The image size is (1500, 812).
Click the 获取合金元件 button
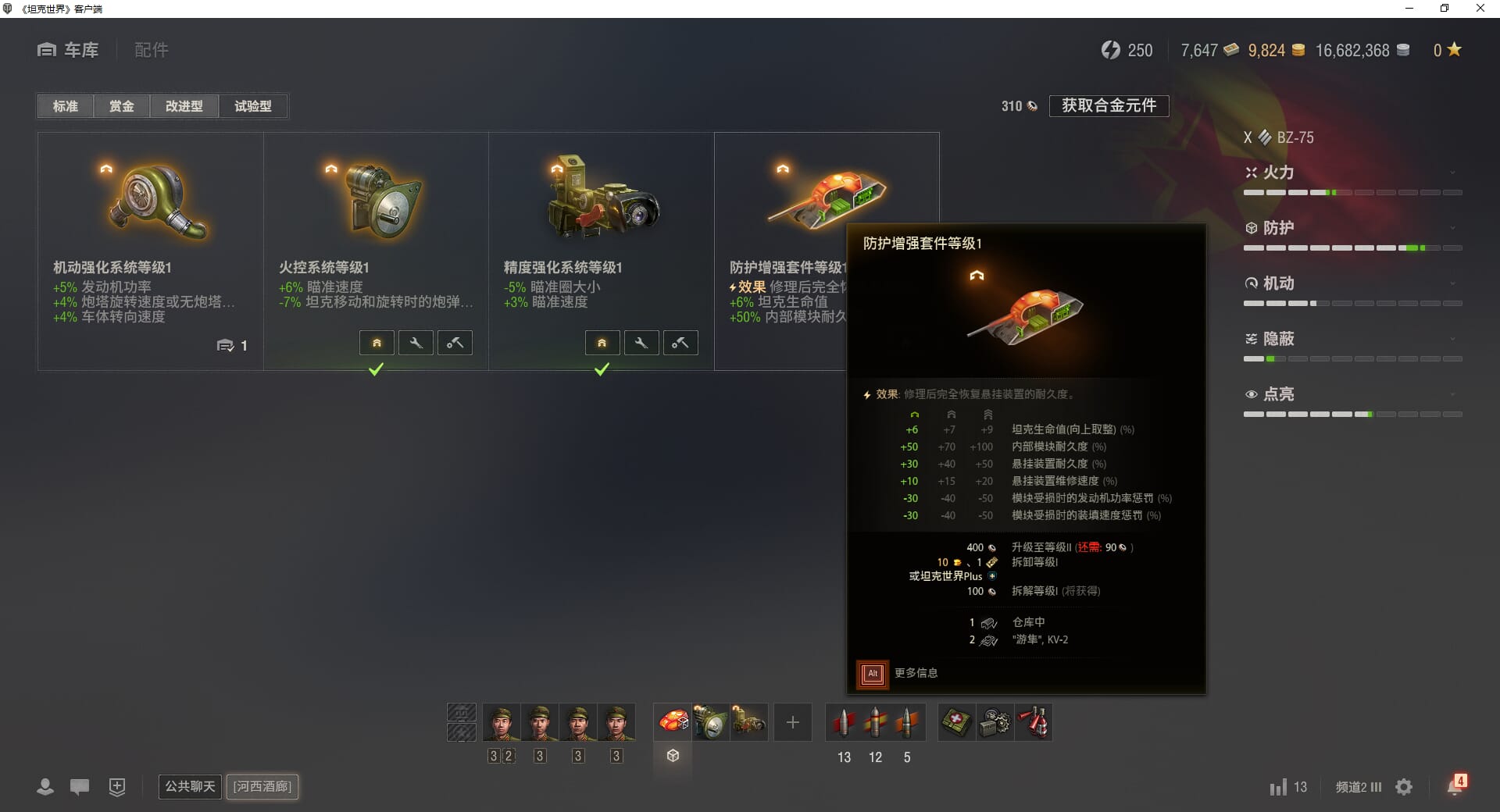click(1109, 105)
